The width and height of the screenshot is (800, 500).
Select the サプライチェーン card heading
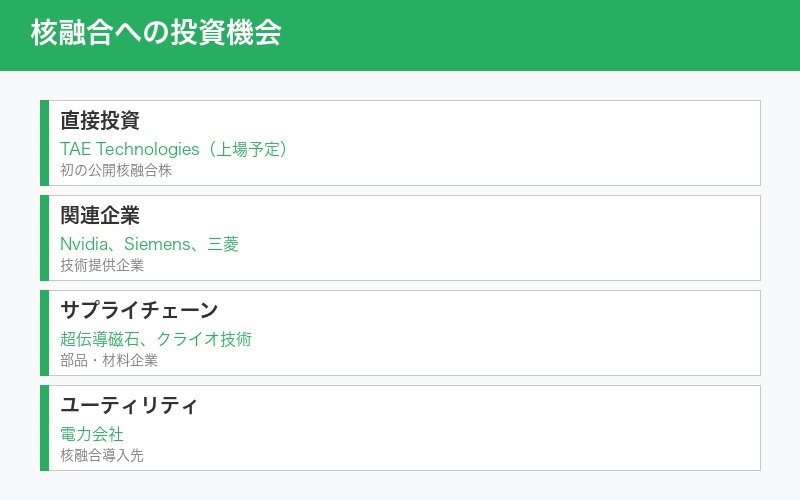click(x=139, y=311)
